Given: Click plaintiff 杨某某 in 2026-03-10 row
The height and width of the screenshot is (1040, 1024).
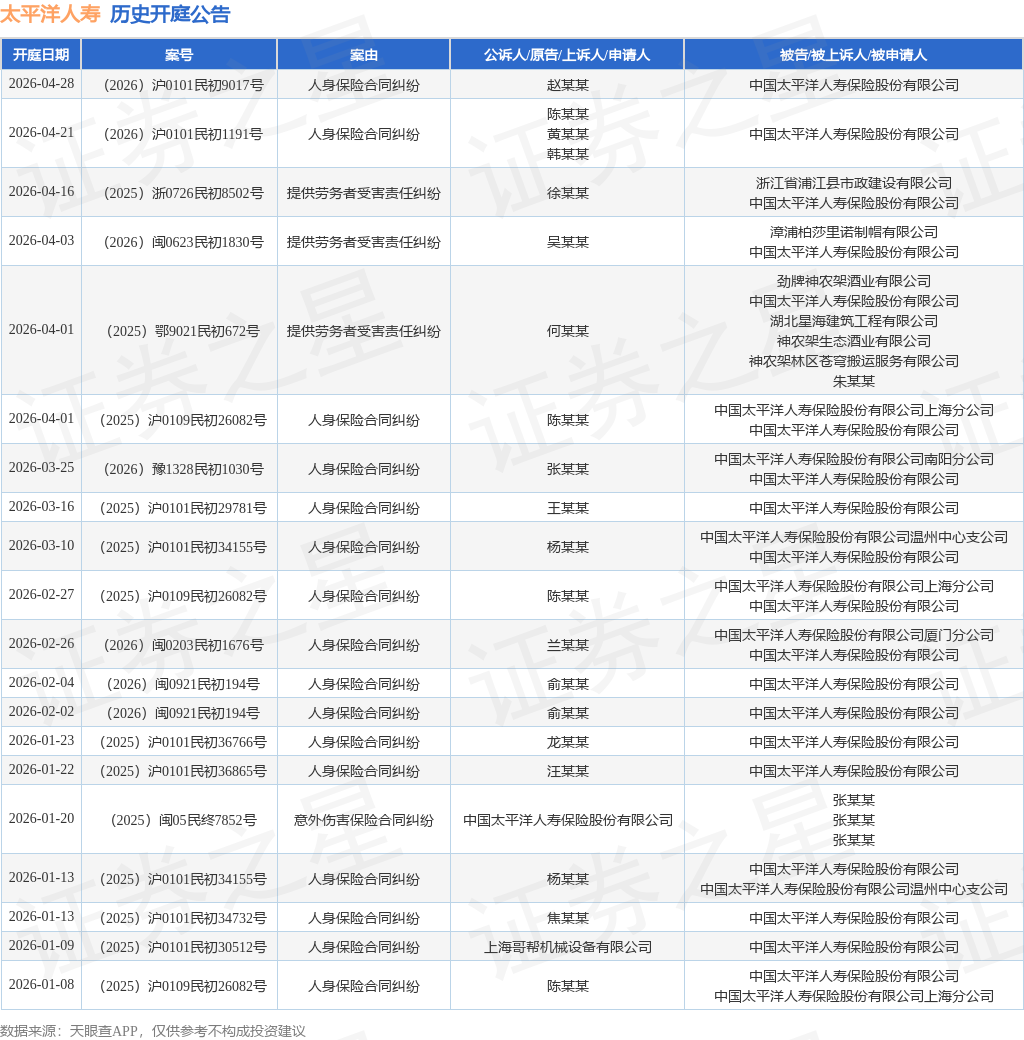Looking at the screenshot, I should [x=568, y=547].
